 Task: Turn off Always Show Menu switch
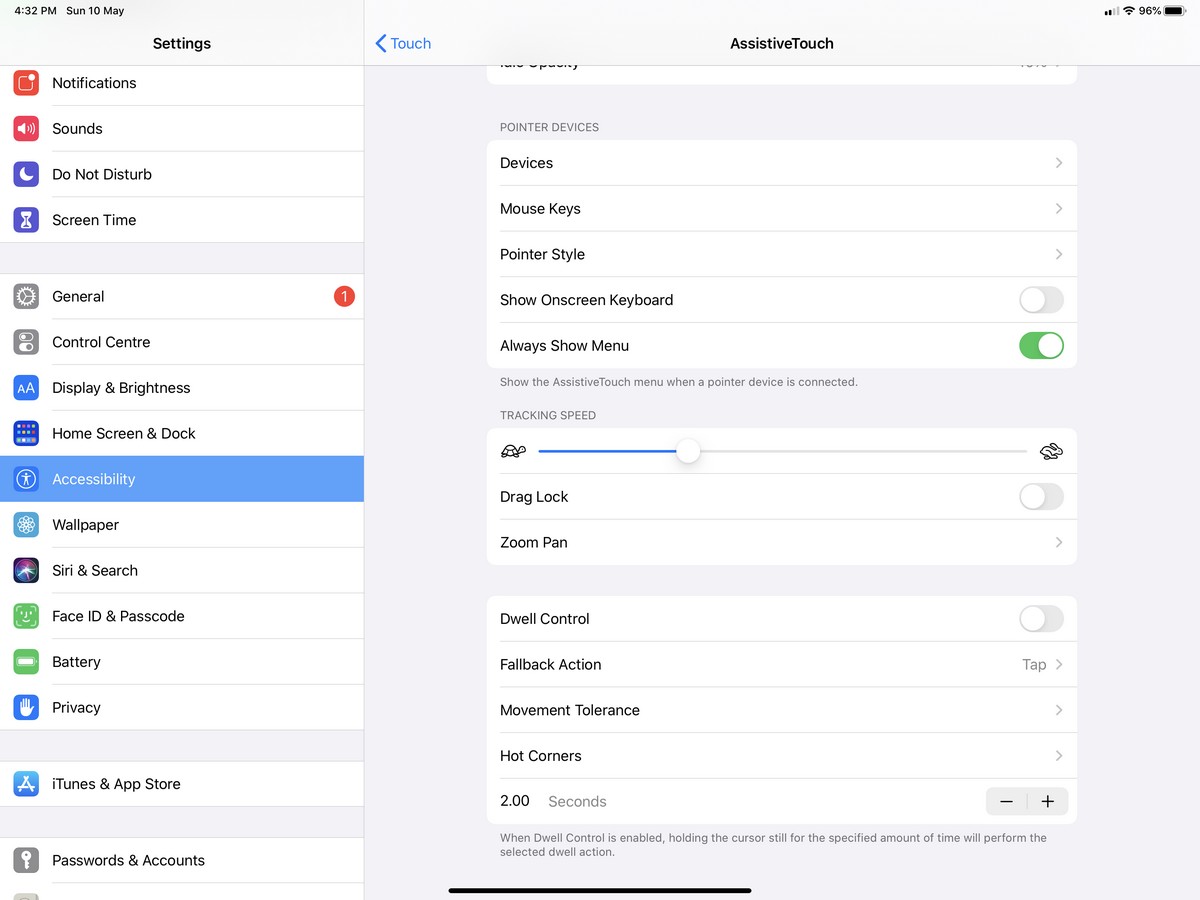tap(1041, 346)
